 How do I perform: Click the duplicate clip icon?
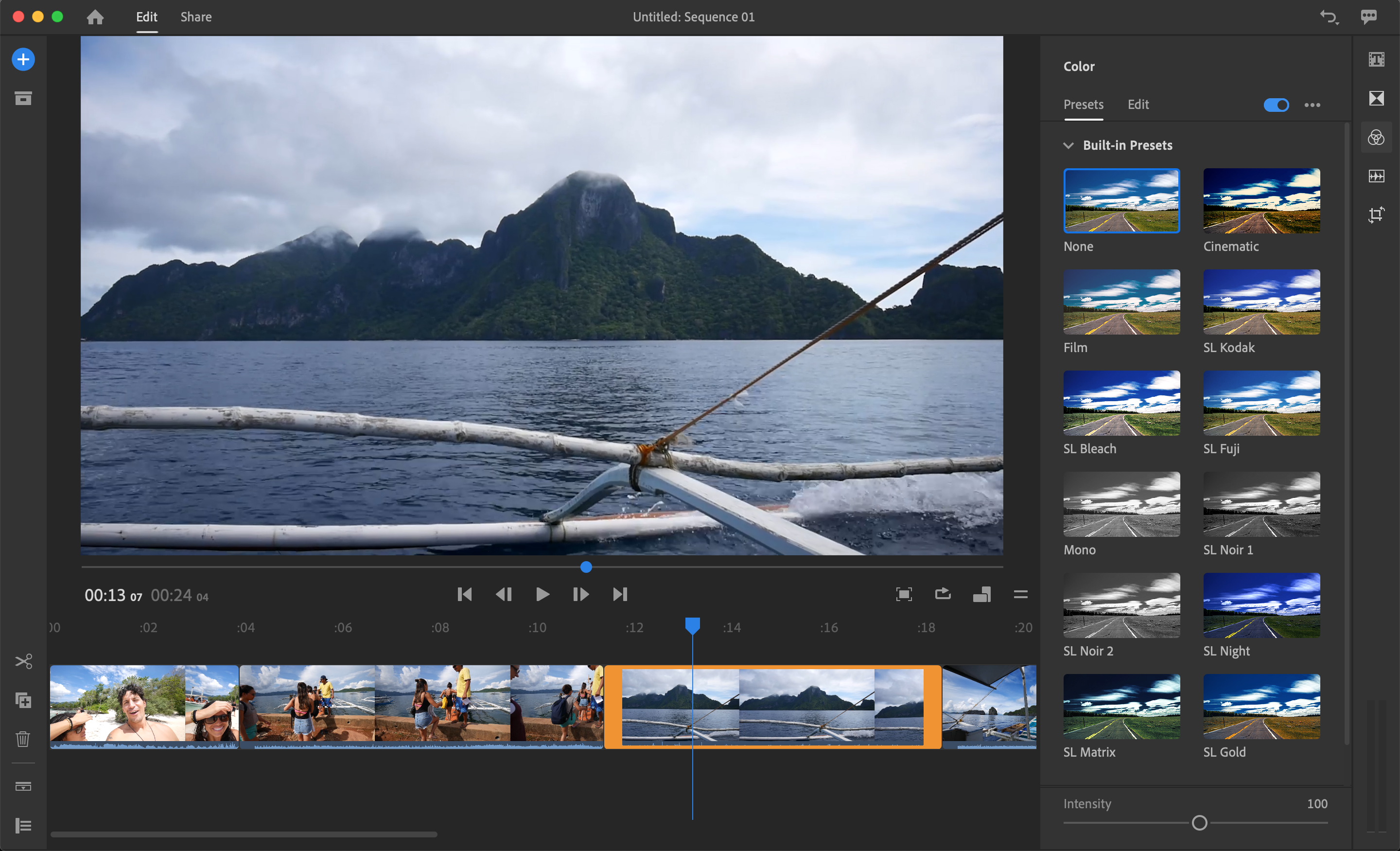[x=23, y=700]
